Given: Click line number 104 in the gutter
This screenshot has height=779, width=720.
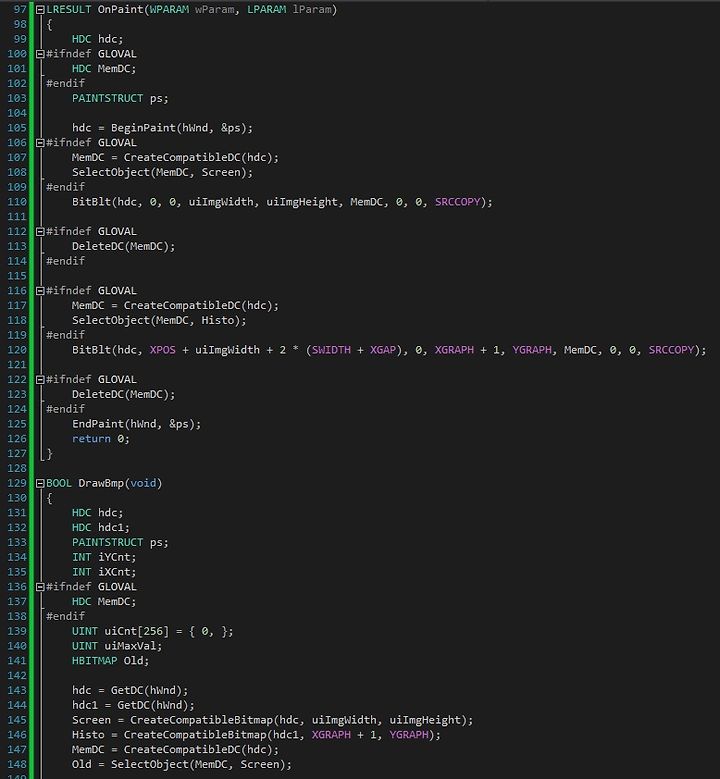Looking at the screenshot, I should [x=17, y=113].
